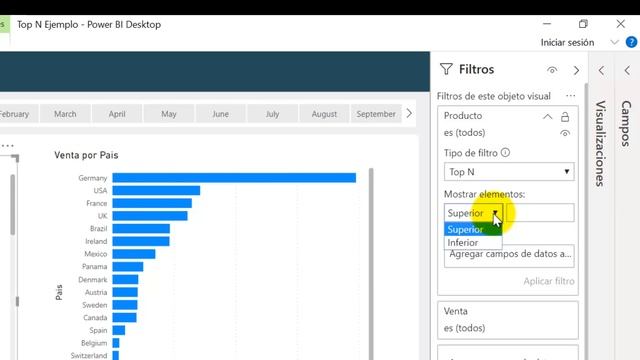Select the May month slicer button

[x=169, y=114]
